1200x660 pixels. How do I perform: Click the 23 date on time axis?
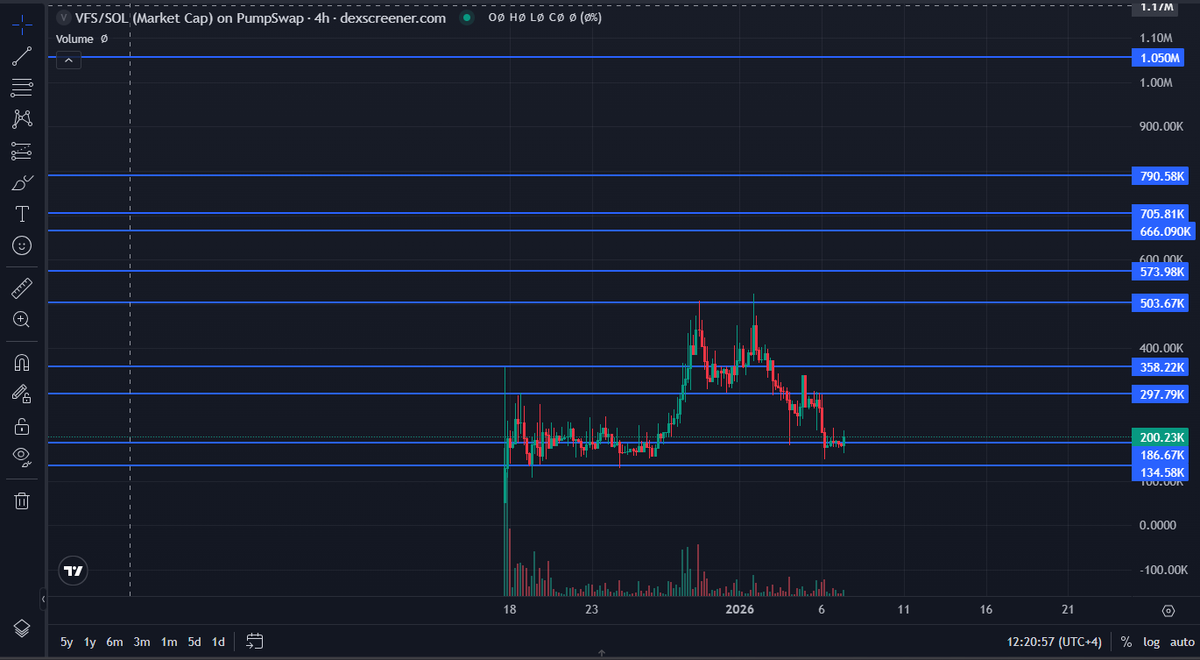coord(592,609)
